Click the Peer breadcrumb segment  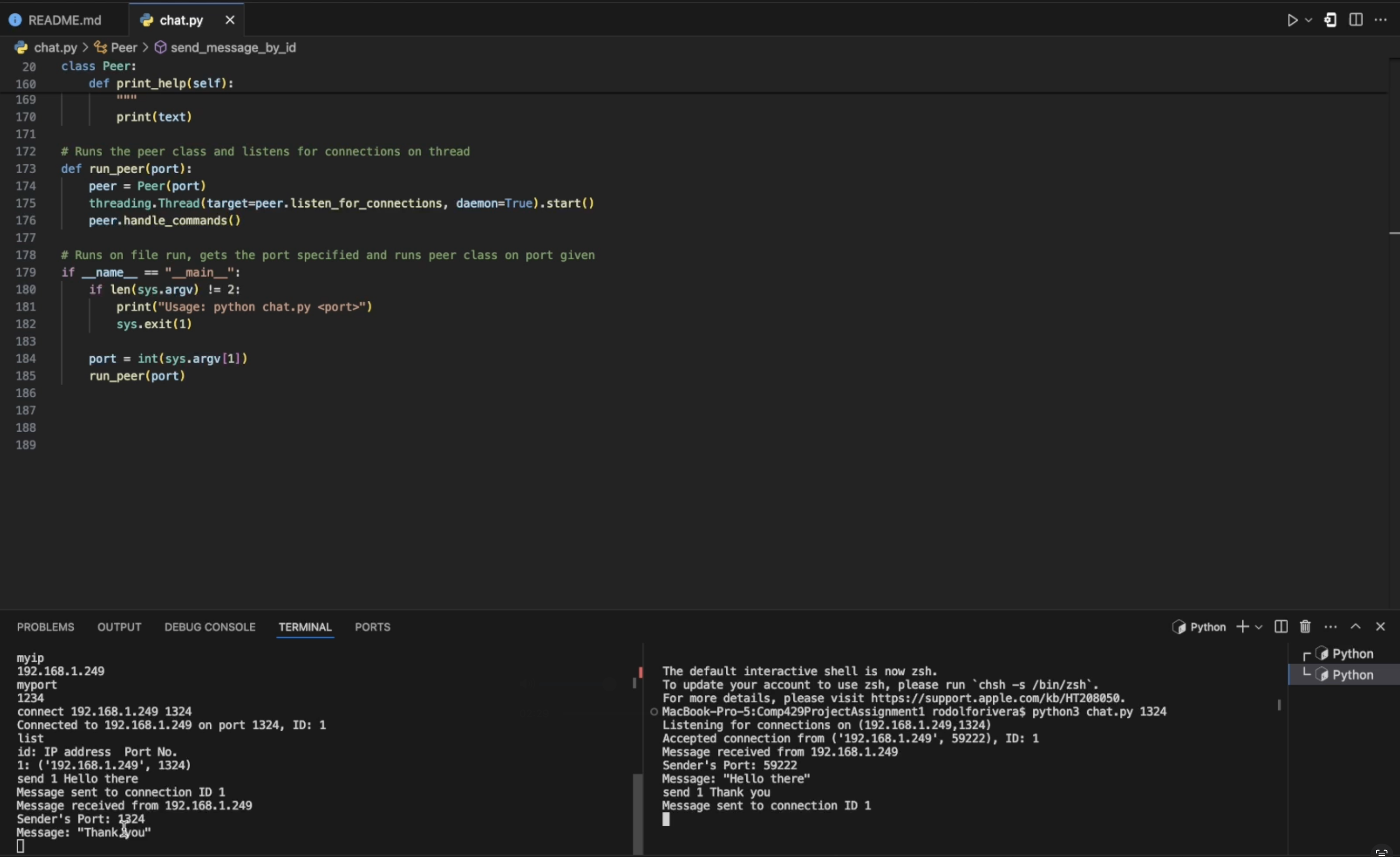(123, 48)
